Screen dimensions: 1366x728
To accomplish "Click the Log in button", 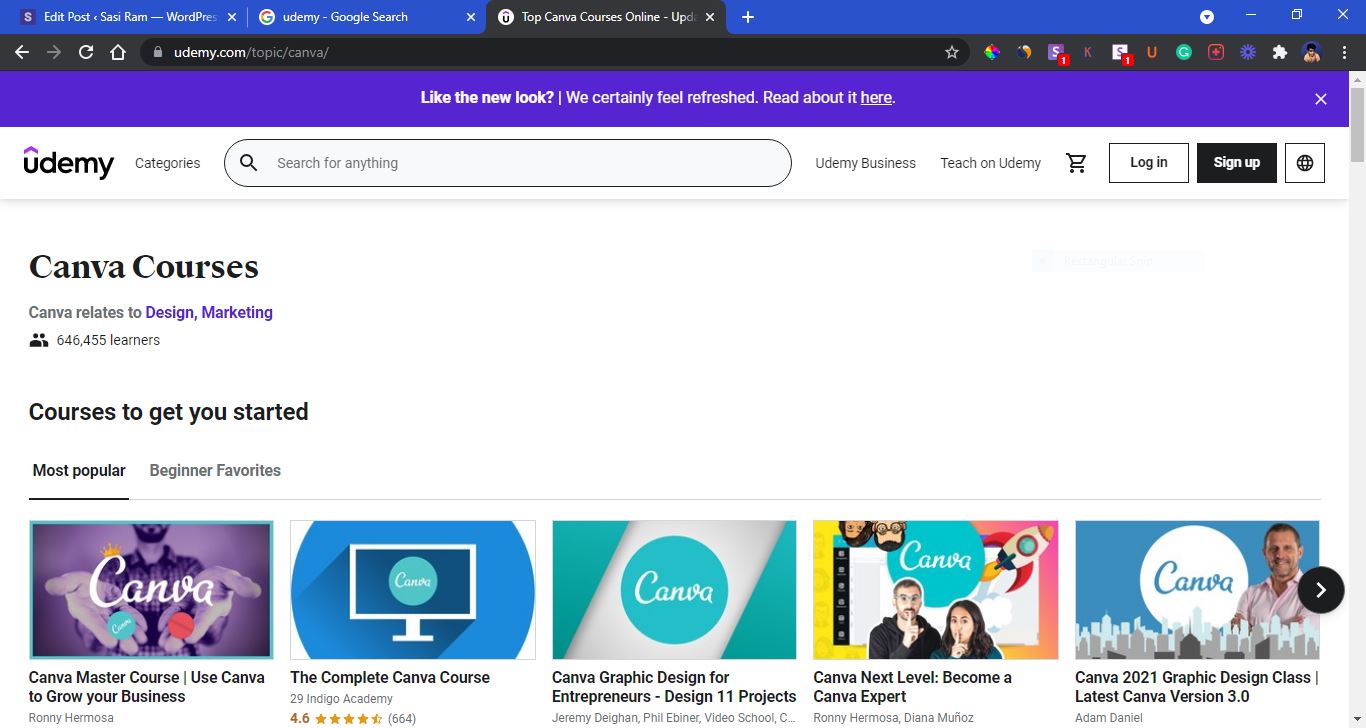I will pyautogui.click(x=1149, y=163).
